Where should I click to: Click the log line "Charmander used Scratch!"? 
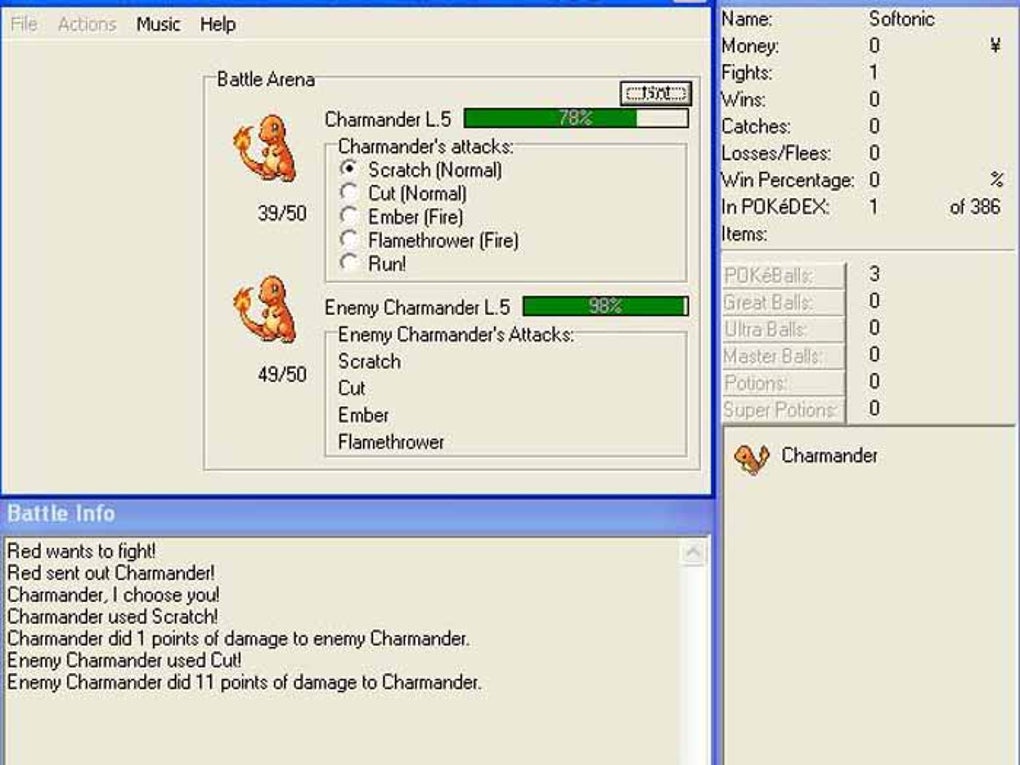pyautogui.click(x=113, y=617)
